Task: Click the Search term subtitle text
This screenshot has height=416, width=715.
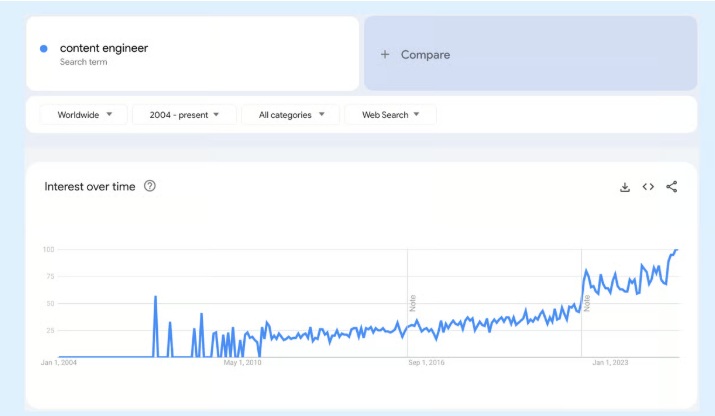Action: [83, 62]
